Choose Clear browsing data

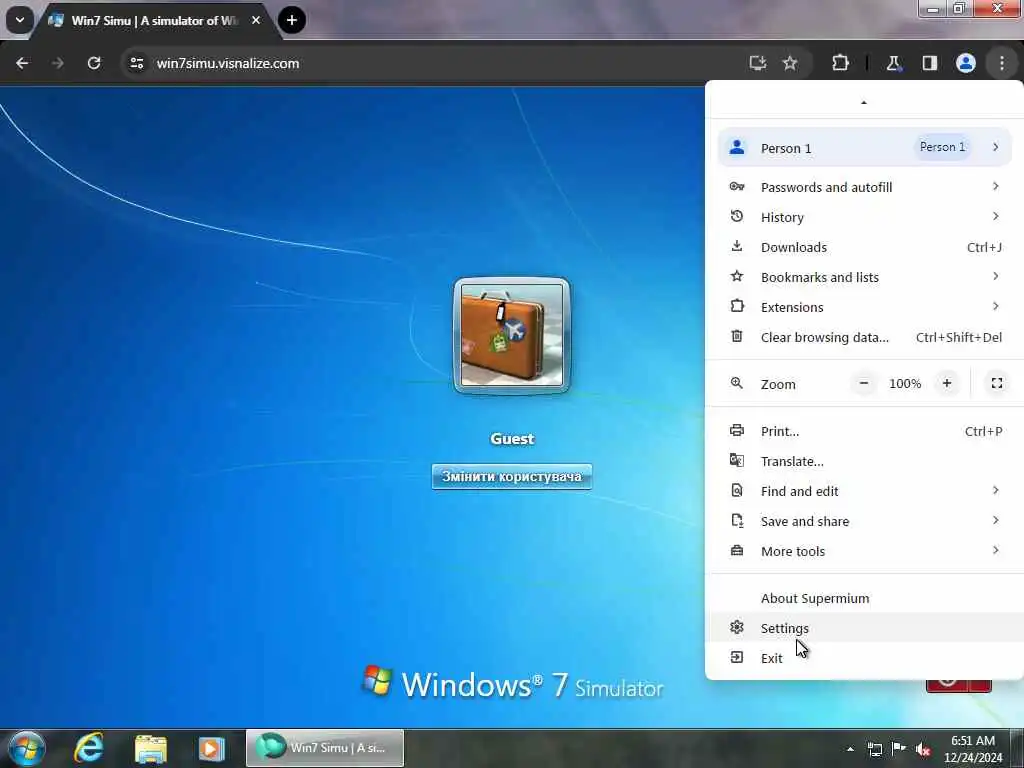tap(864, 338)
